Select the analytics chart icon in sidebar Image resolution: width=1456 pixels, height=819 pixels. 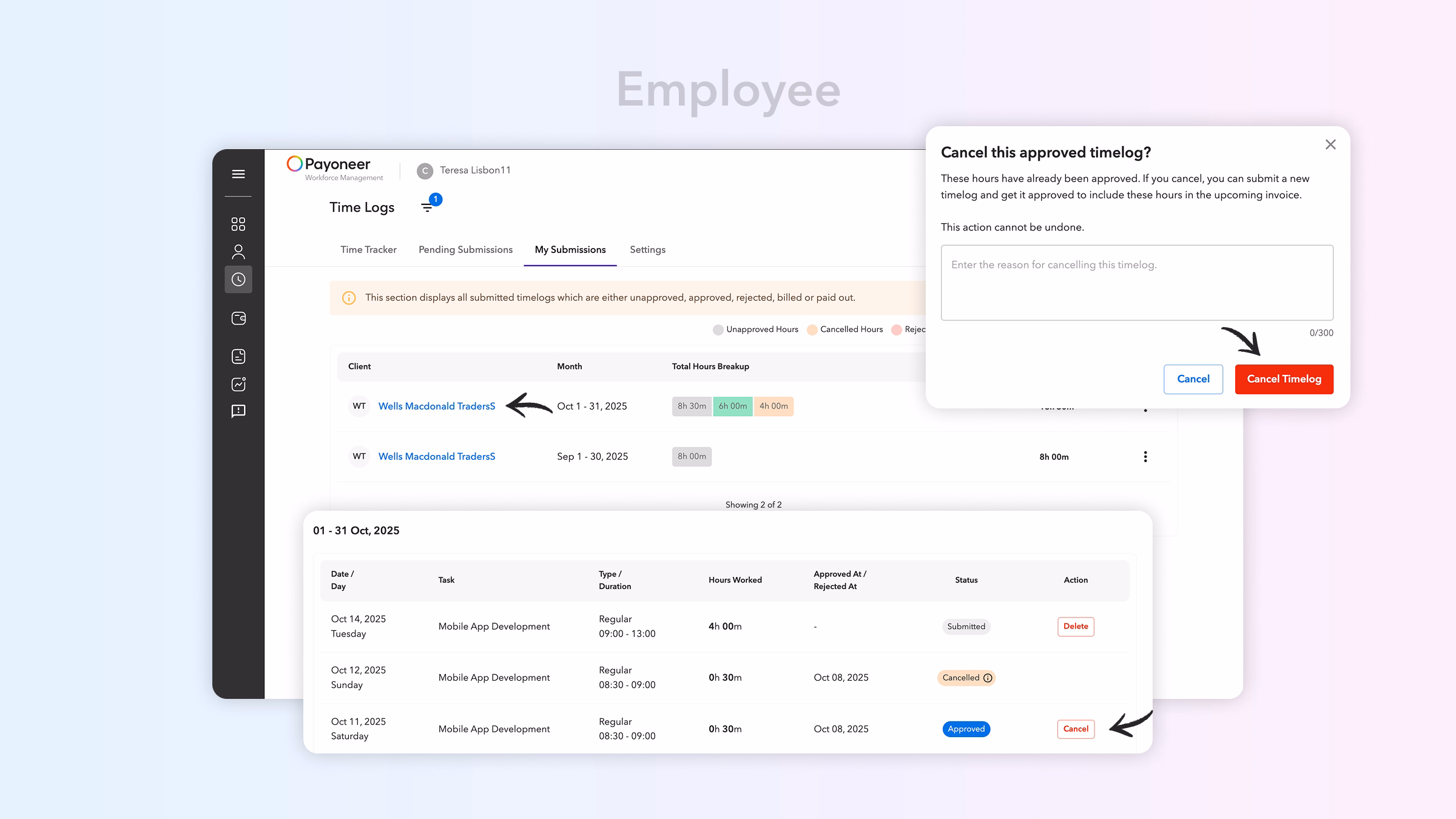coord(238,383)
